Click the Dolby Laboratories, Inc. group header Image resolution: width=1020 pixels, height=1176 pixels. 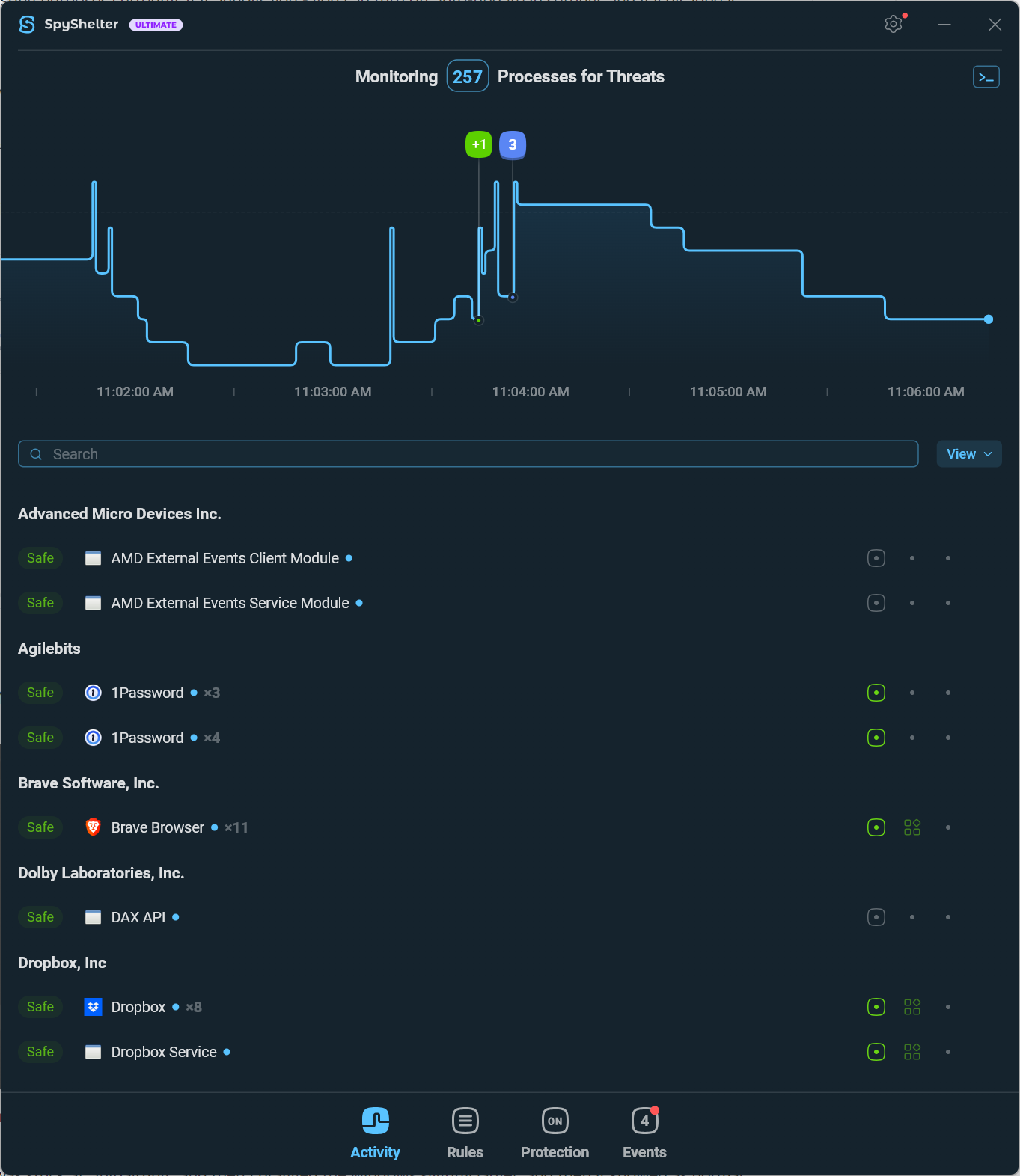101,873
